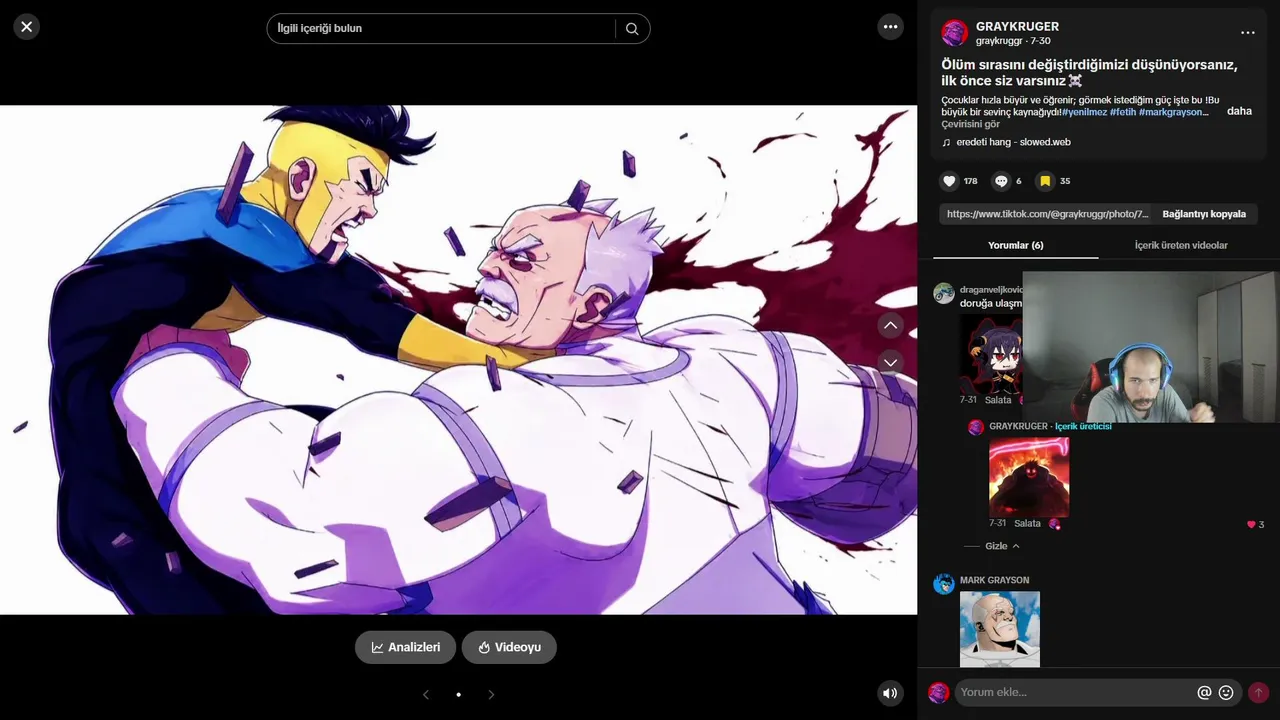
Task: Click "Çevirisini gör" to translate the caption
Action: point(970,124)
